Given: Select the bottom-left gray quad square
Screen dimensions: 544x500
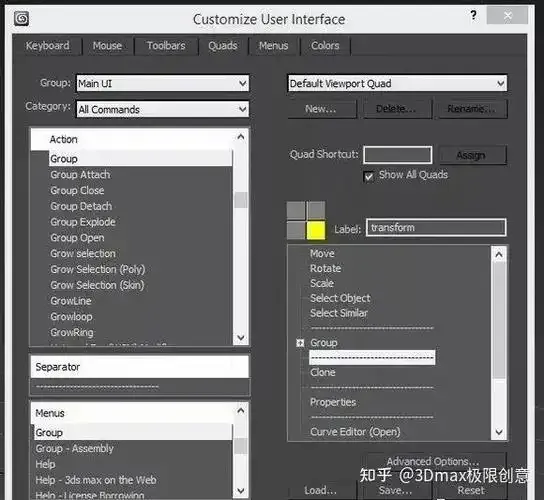Looking at the screenshot, I should 296,230.
